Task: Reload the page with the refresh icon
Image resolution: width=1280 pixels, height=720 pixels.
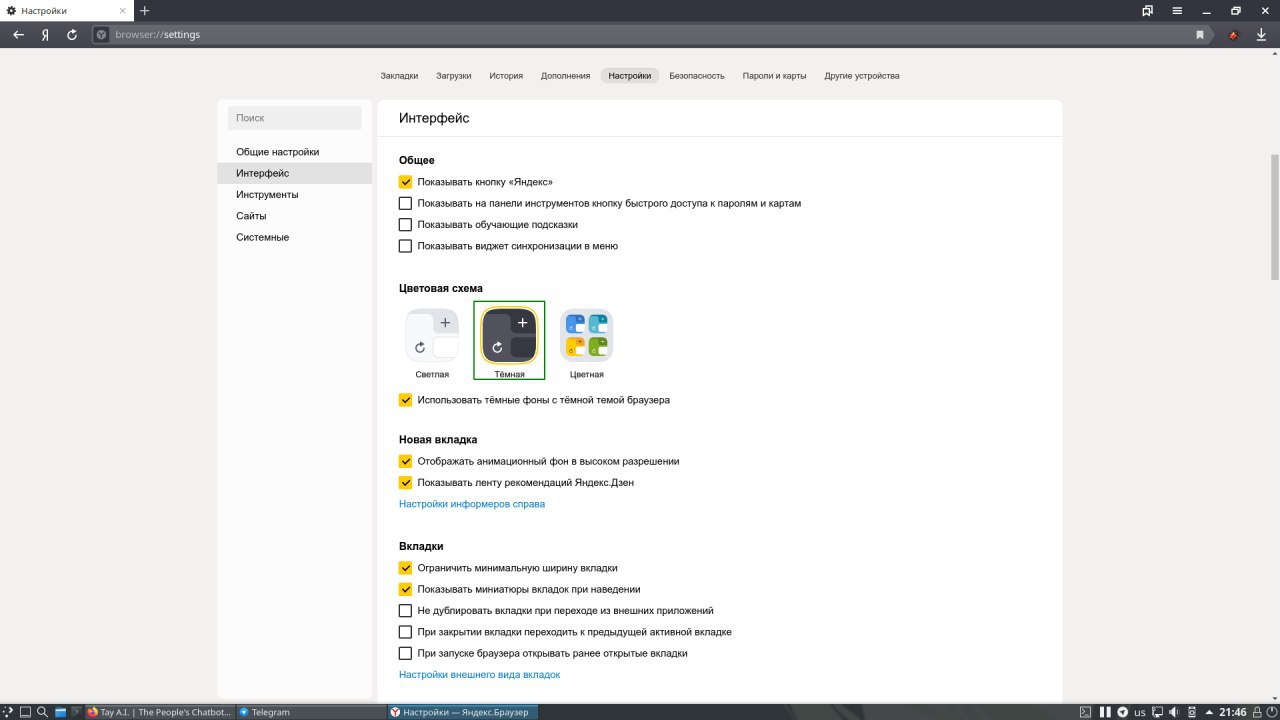Action: tap(72, 34)
